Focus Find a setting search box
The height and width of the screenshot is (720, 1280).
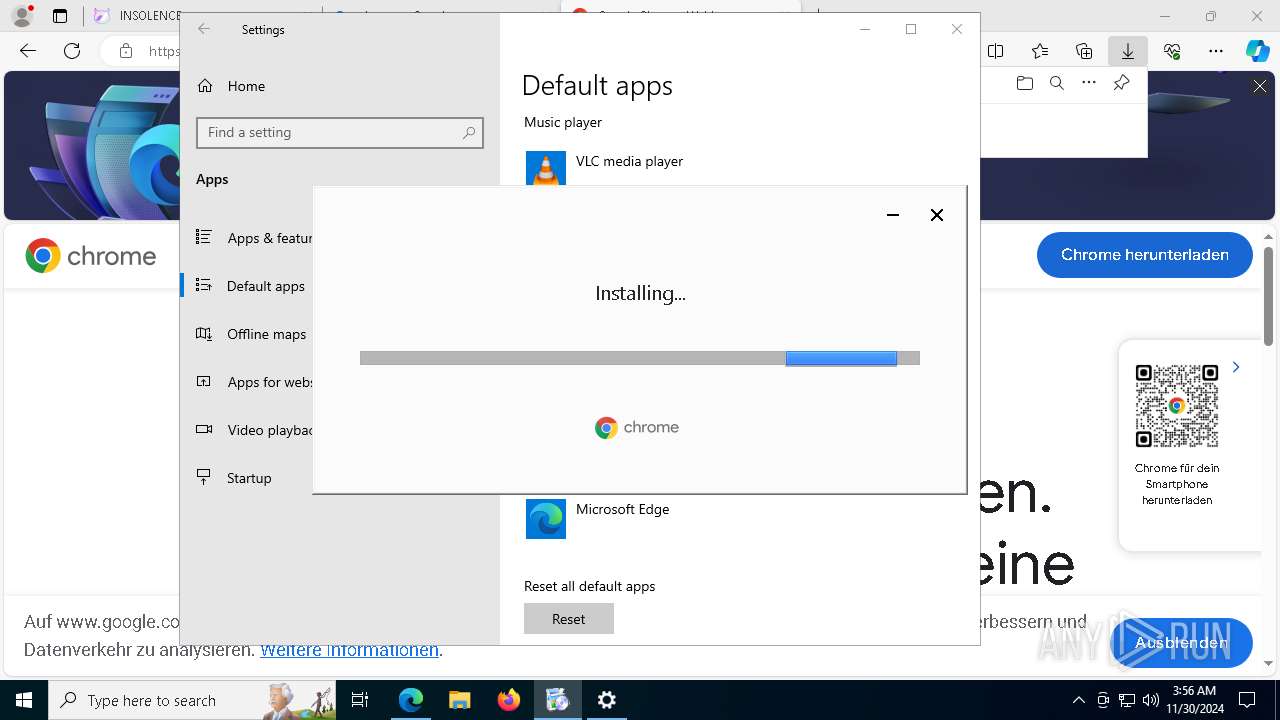[x=340, y=132]
